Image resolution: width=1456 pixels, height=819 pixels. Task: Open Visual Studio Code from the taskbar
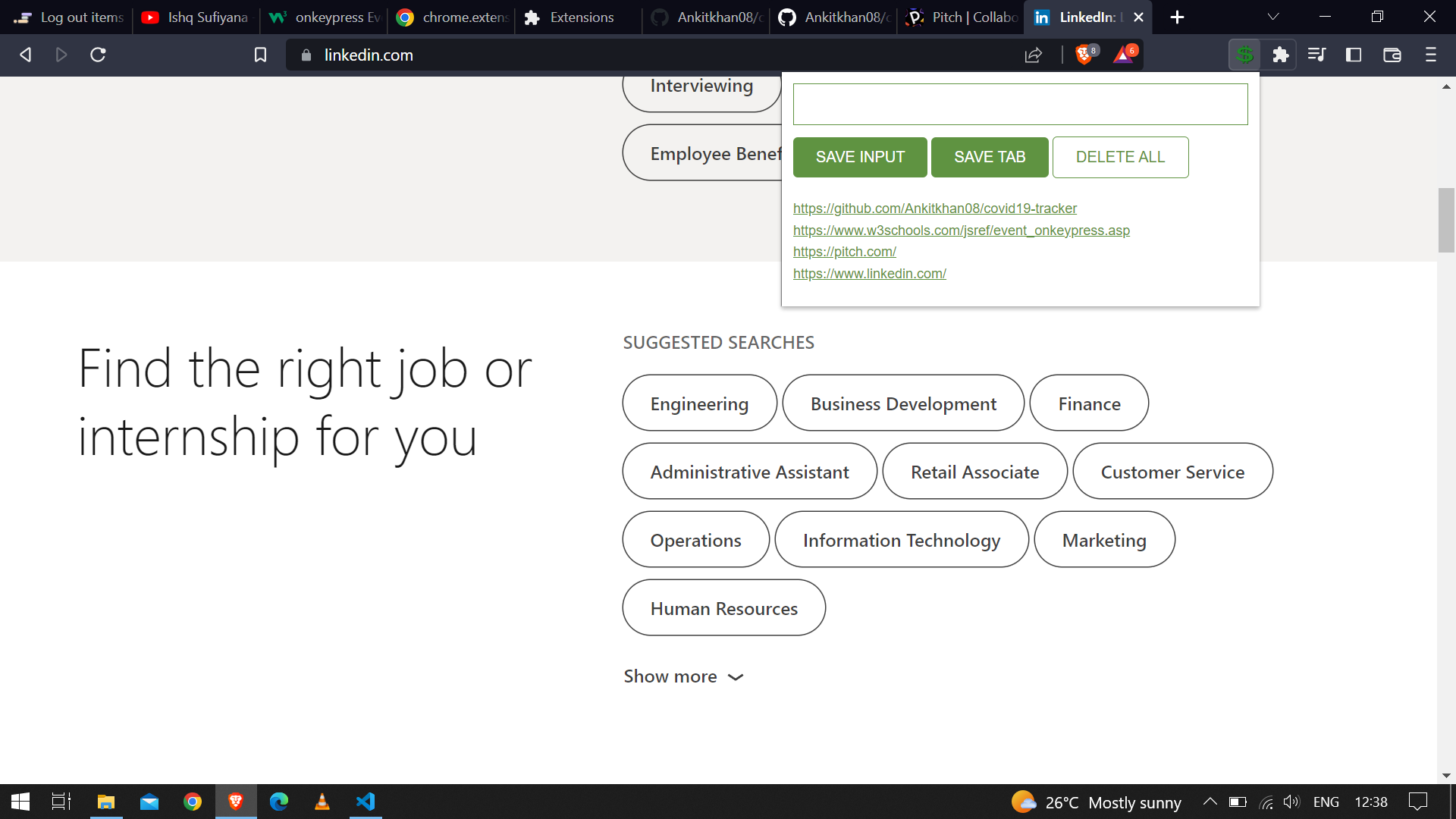pyautogui.click(x=366, y=802)
